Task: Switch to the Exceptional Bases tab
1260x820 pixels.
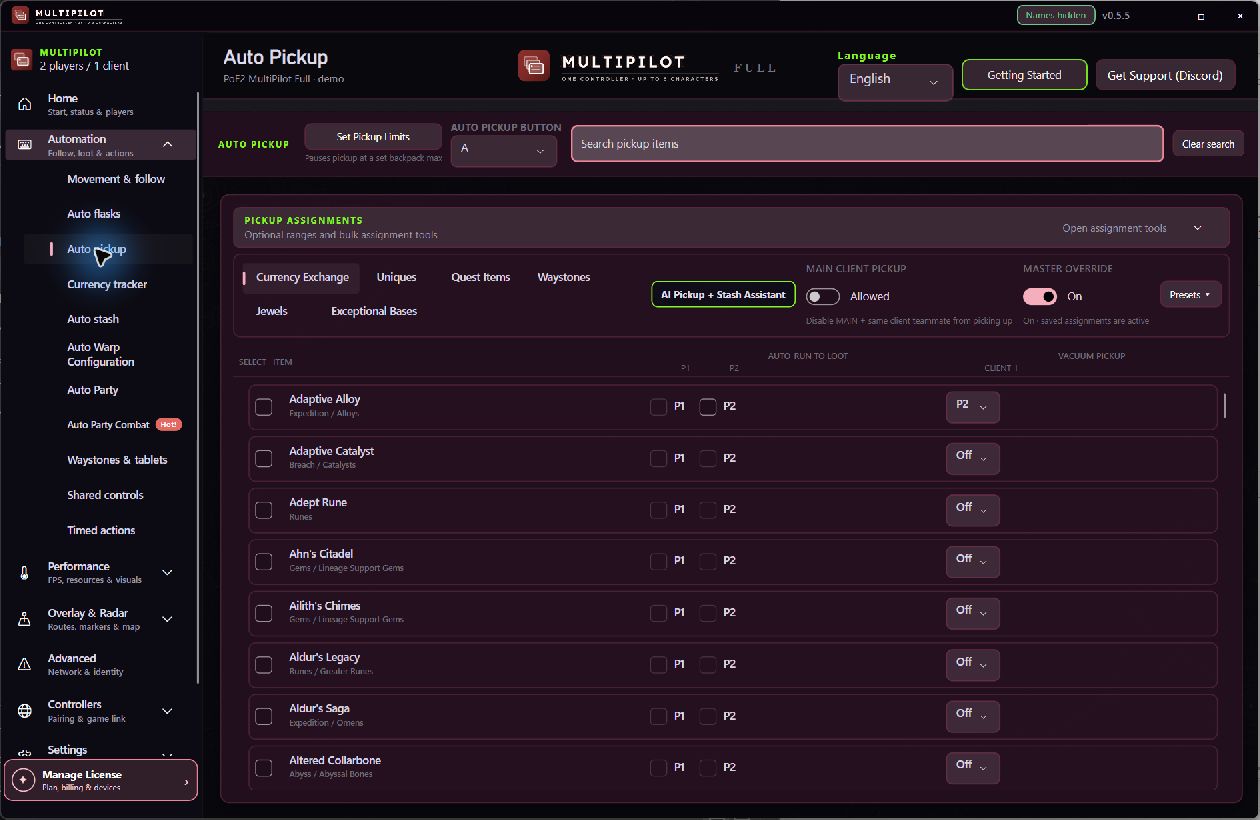Action: pyautogui.click(x=374, y=312)
